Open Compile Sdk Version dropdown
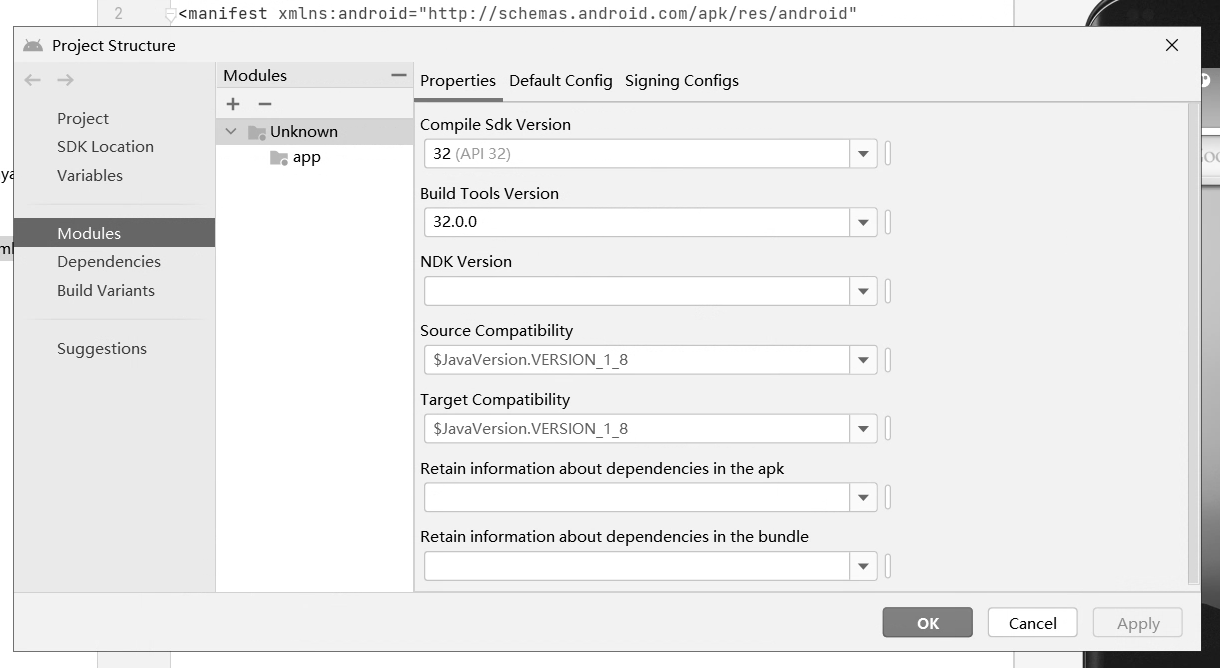The image size is (1220, 668). pyautogui.click(x=863, y=154)
